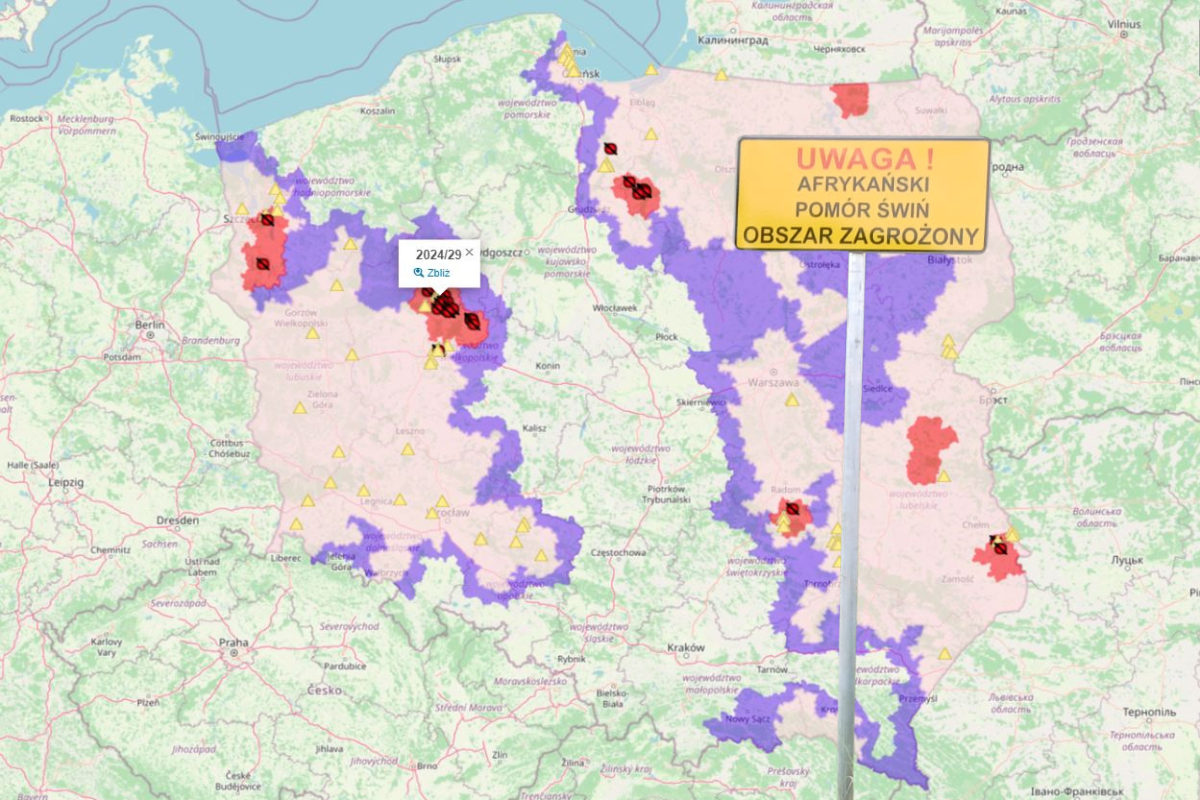Click the Praha city label

(233, 643)
